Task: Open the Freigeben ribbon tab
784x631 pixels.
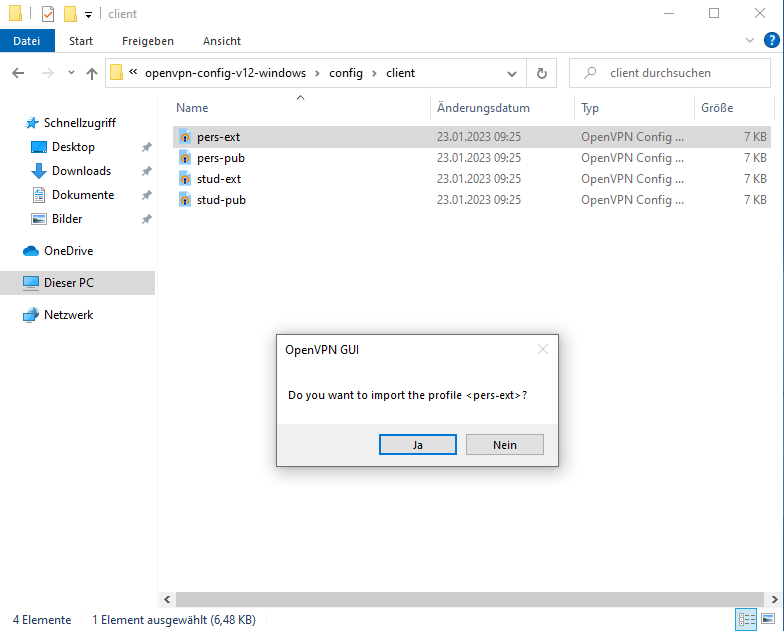Action: (148, 41)
